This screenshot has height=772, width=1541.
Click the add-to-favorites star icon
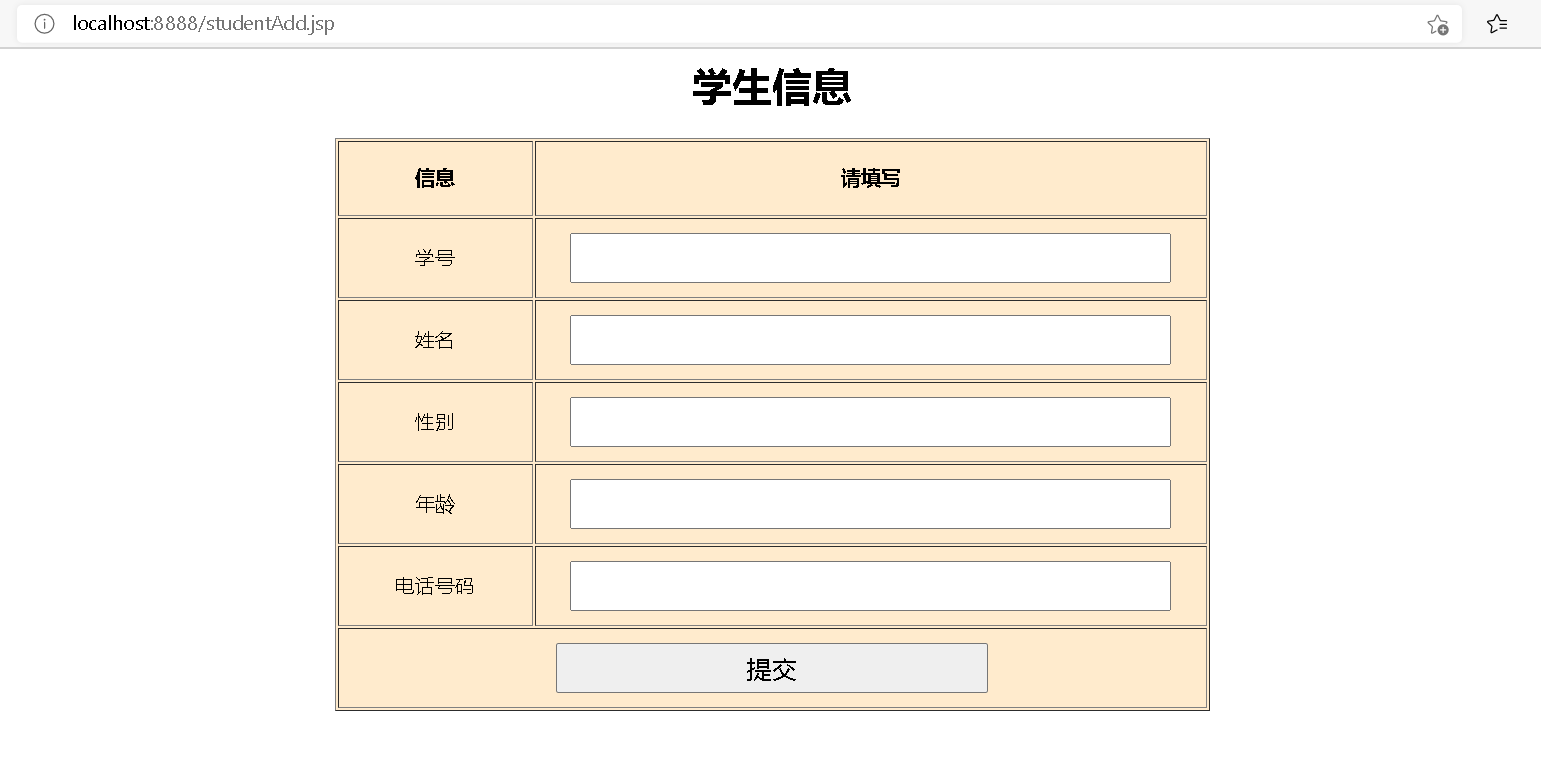1437,24
